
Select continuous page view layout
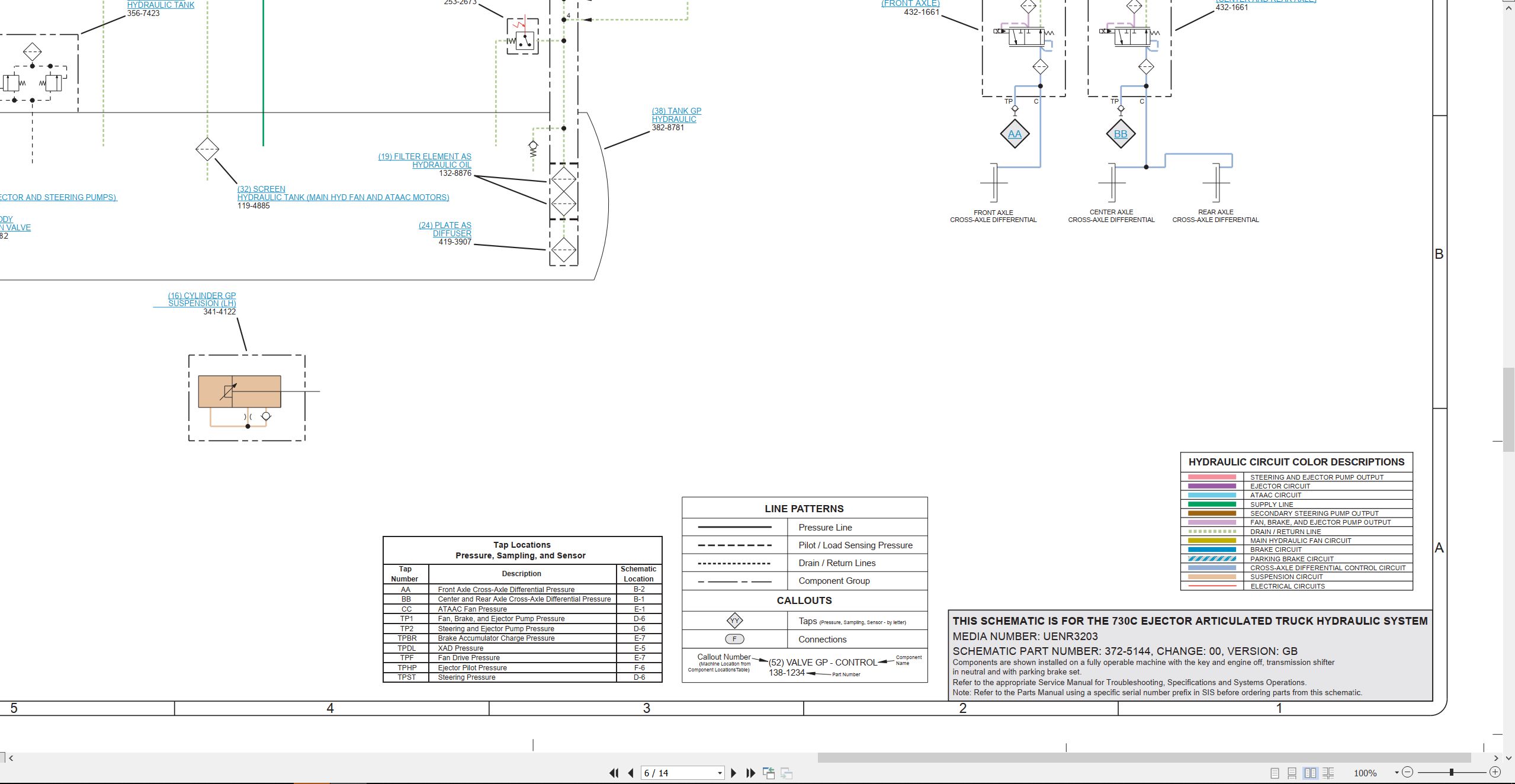click(1292, 773)
